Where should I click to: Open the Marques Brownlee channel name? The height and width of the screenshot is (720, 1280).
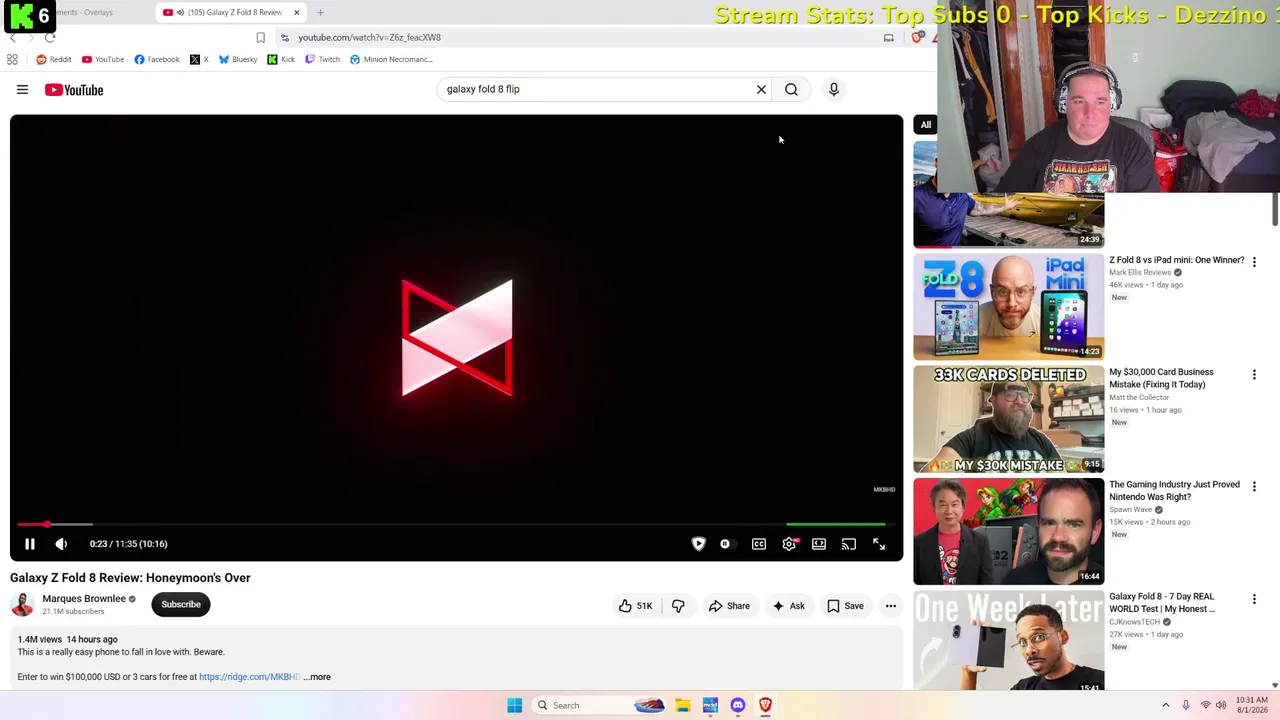coord(84,599)
